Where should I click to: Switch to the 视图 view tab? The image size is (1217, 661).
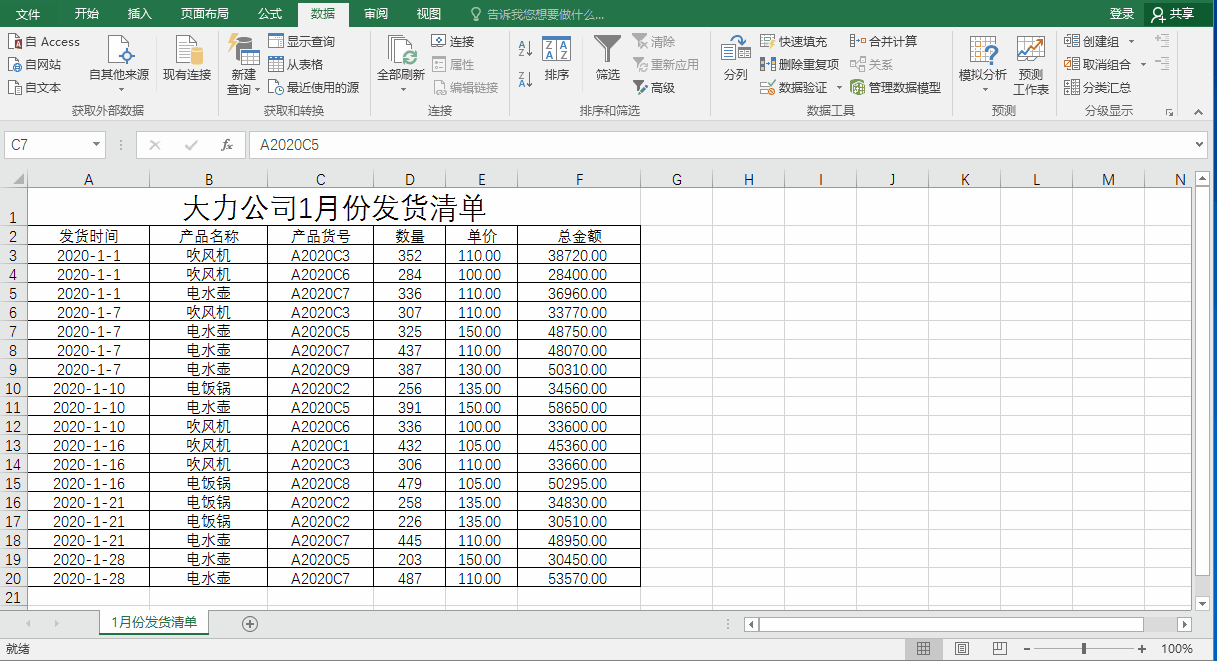click(429, 14)
